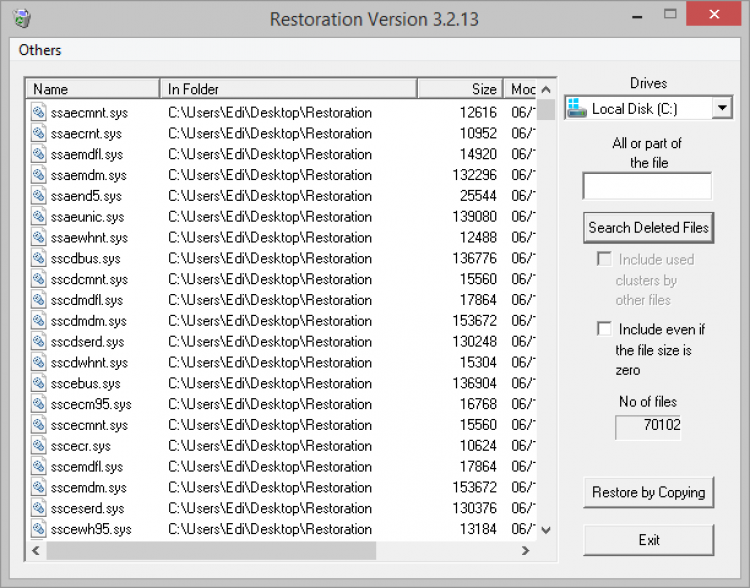Click size value 139080
This screenshot has height=588, width=750.
pyautogui.click(x=474, y=216)
